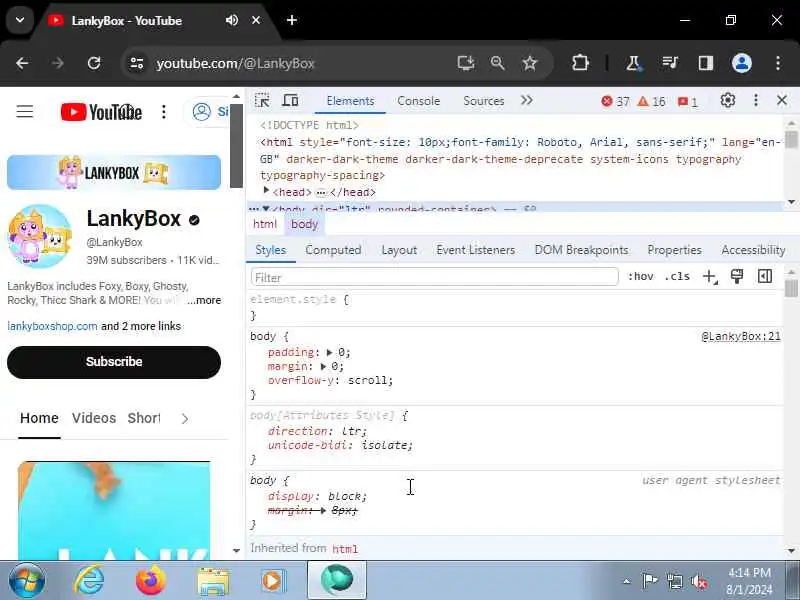Open the Layout tab

coord(399,250)
